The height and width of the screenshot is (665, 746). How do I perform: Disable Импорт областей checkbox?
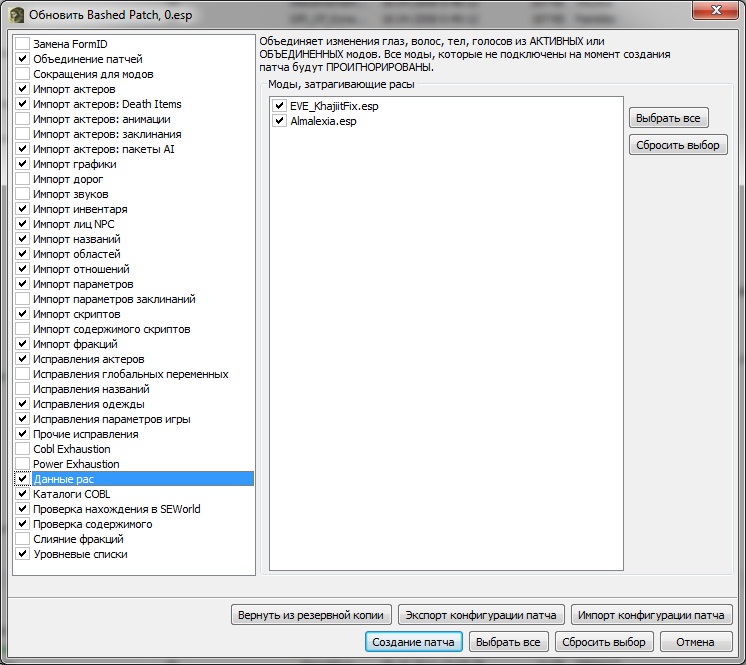(22, 254)
